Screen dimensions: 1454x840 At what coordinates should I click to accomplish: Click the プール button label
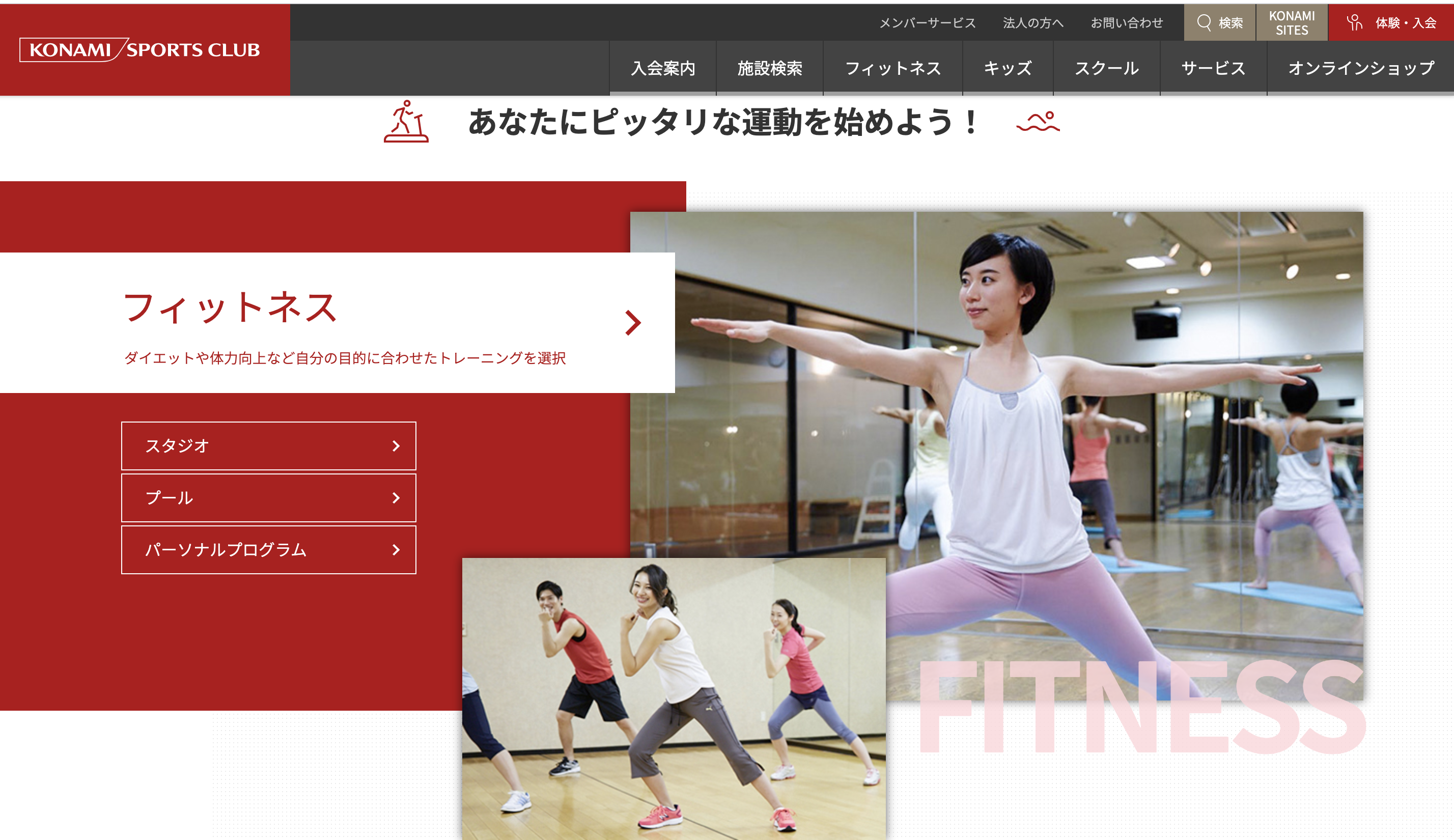tap(169, 497)
